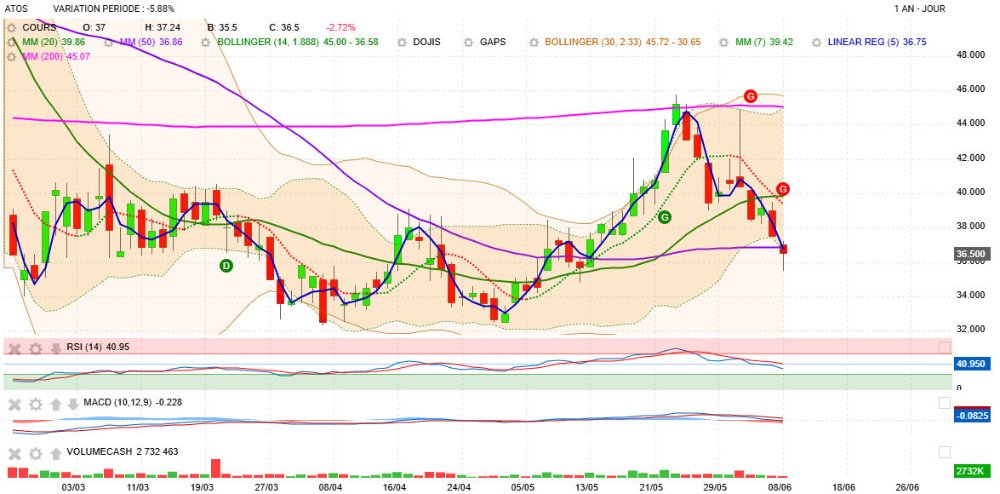Open RSI (14) settings gear
Image resolution: width=1000 pixels, height=494 pixels.
click(36, 348)
